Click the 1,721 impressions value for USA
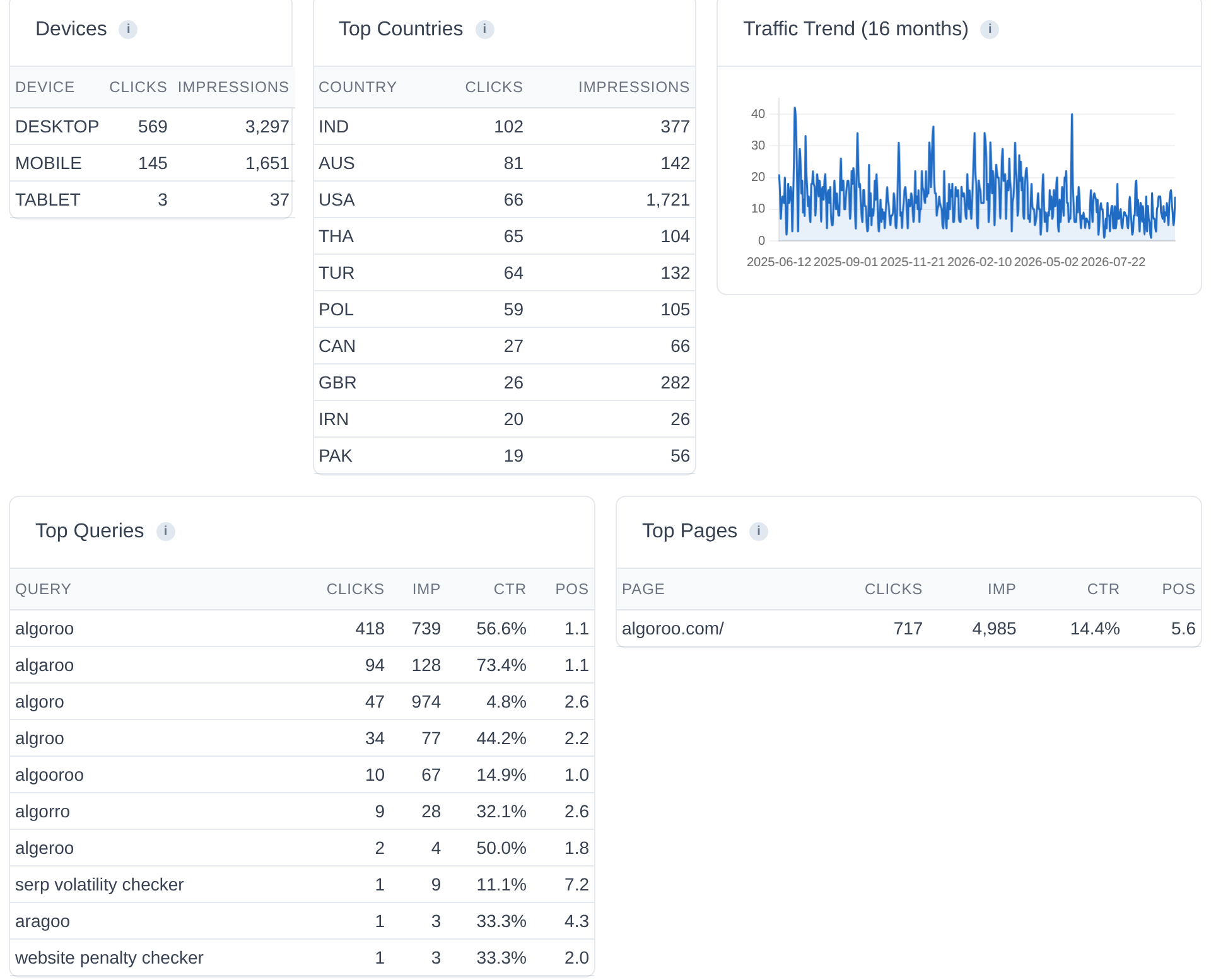Viewport: 1211px width, 980px height. pos(668,200)
